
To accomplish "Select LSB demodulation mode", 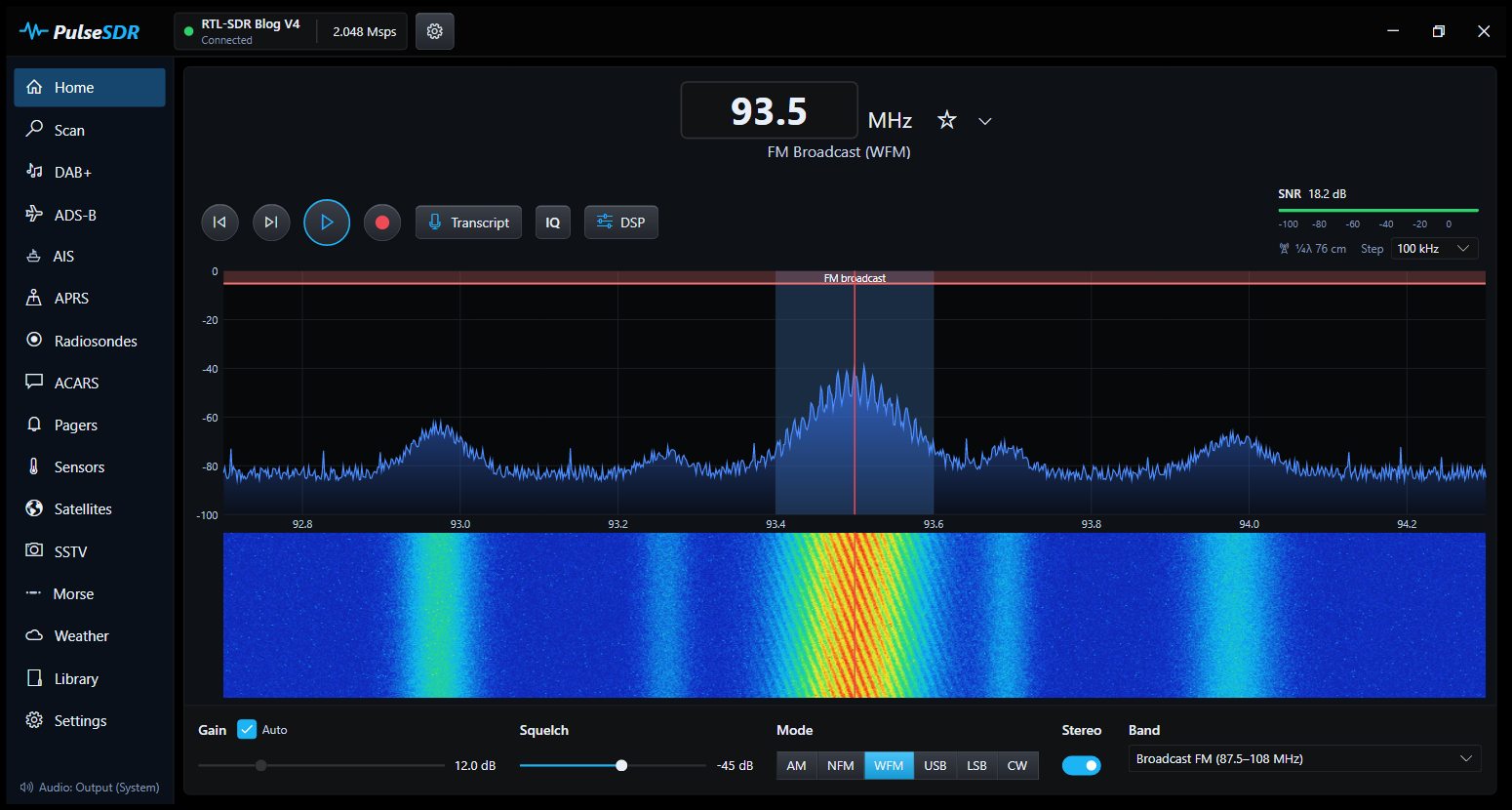I will tap(976, 765).
